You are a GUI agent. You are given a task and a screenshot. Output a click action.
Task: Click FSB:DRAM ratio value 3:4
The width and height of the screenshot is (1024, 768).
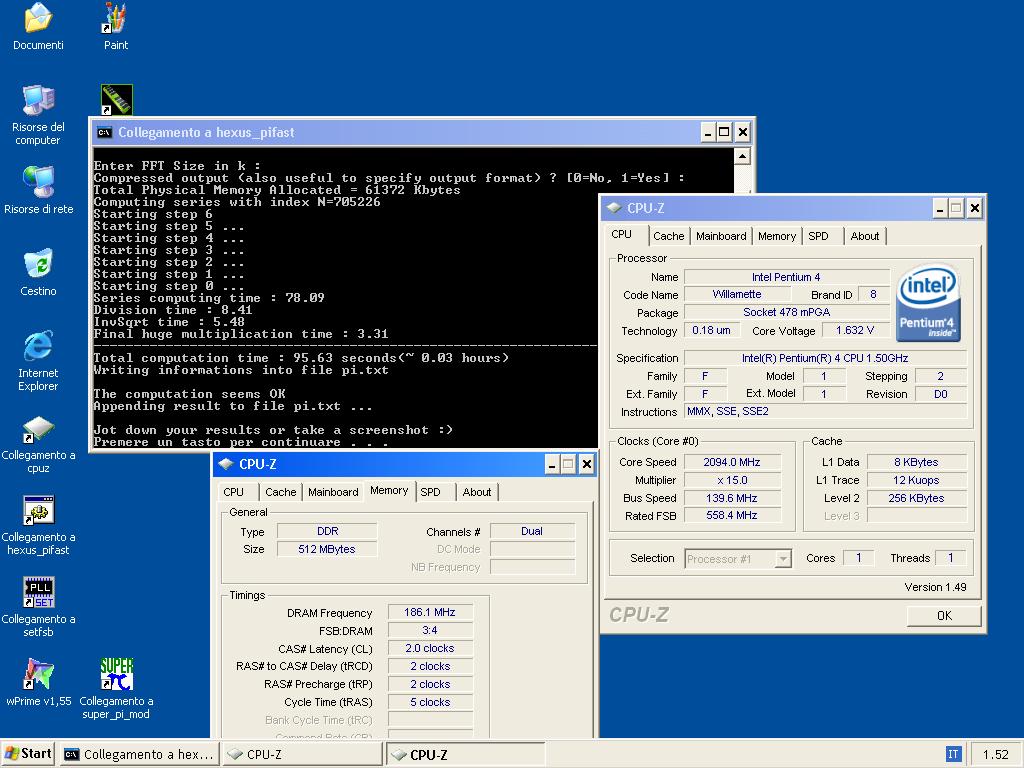(430, 630)
